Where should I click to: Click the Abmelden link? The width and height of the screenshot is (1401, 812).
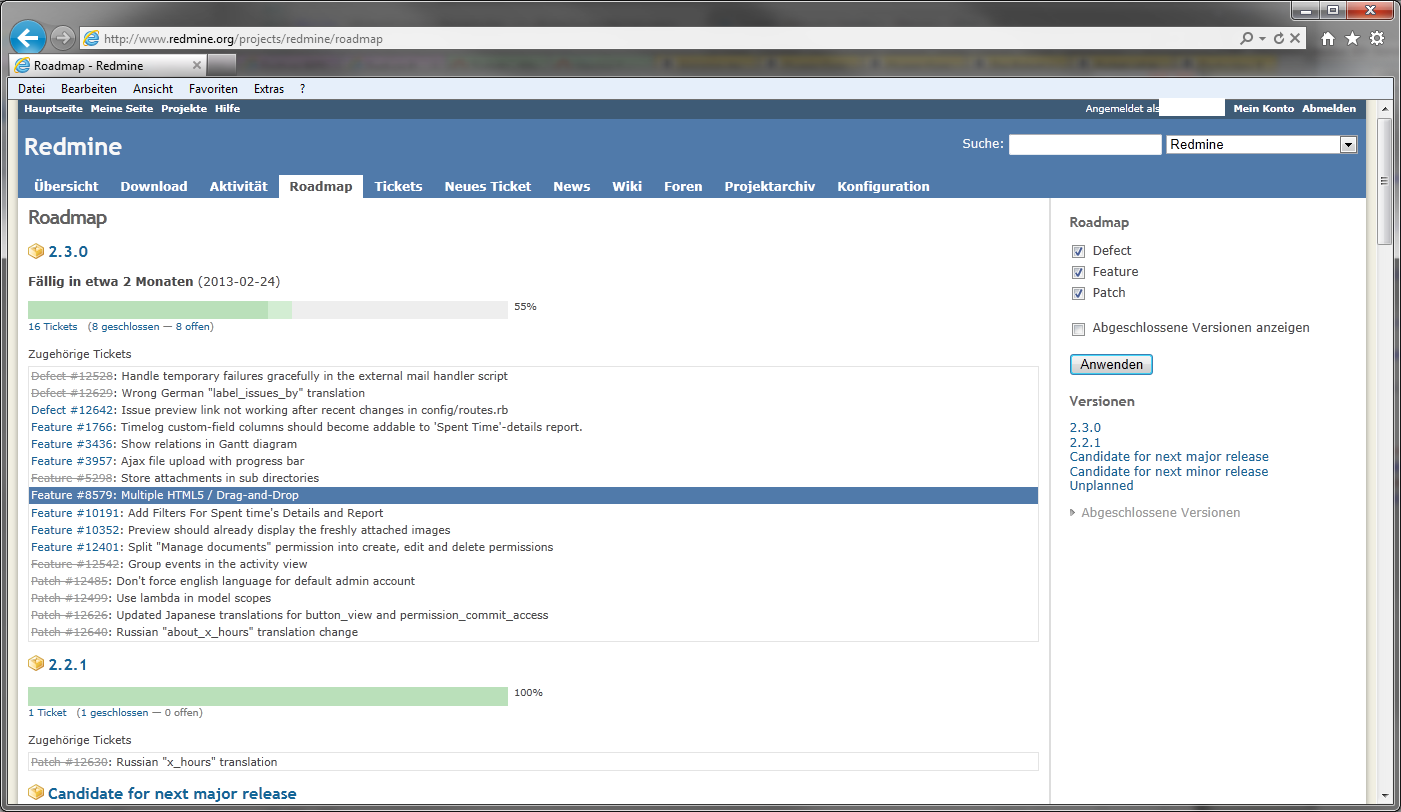click(1329, 108)
